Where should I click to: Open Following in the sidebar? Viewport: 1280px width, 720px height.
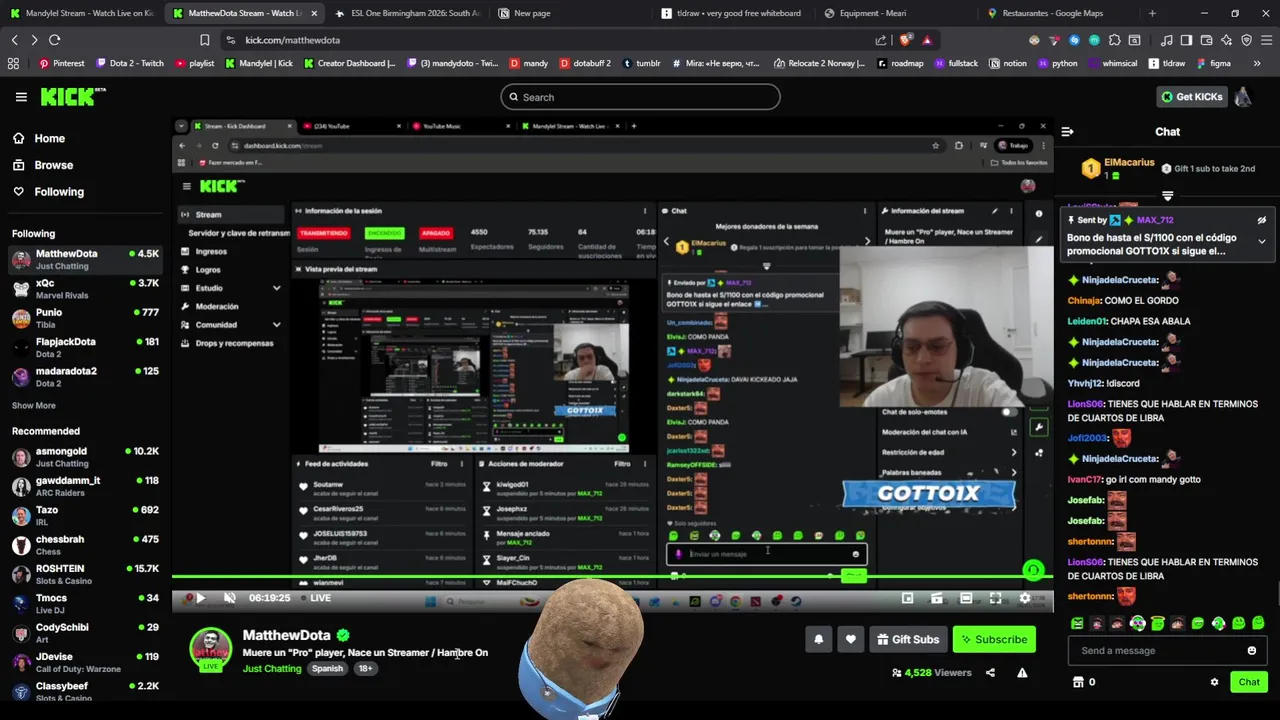pyautogui.click(x=48, y=192)
